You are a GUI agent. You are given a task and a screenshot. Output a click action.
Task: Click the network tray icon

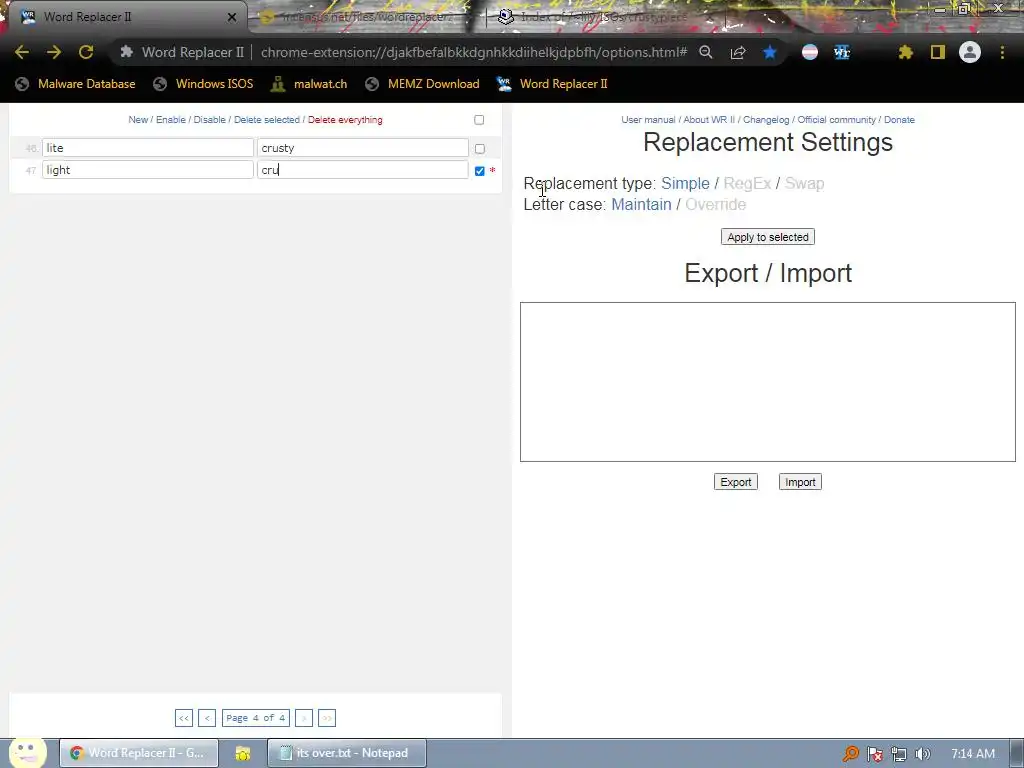pyautogui.click(x=899, y=754)
